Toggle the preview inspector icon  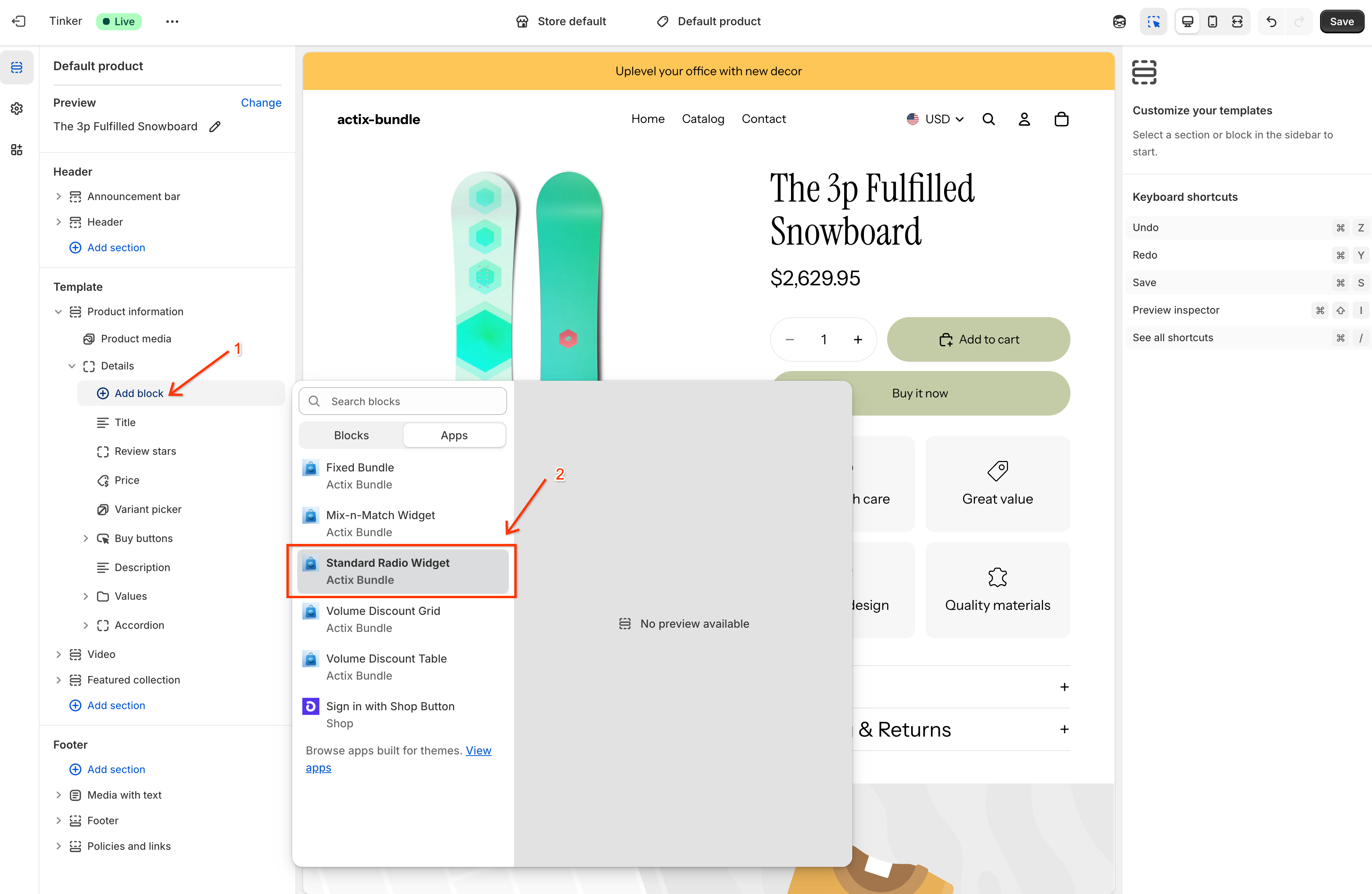[x=1153, y=21]
